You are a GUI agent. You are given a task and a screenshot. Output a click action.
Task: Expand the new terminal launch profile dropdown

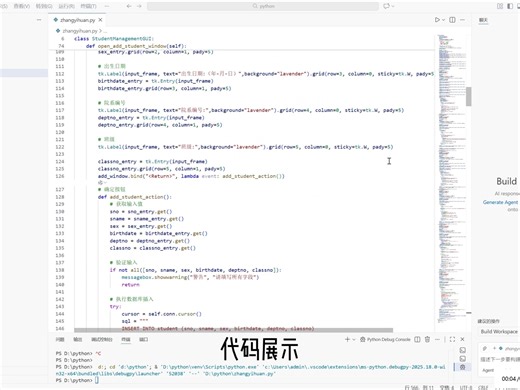click(x=354, y=339)
